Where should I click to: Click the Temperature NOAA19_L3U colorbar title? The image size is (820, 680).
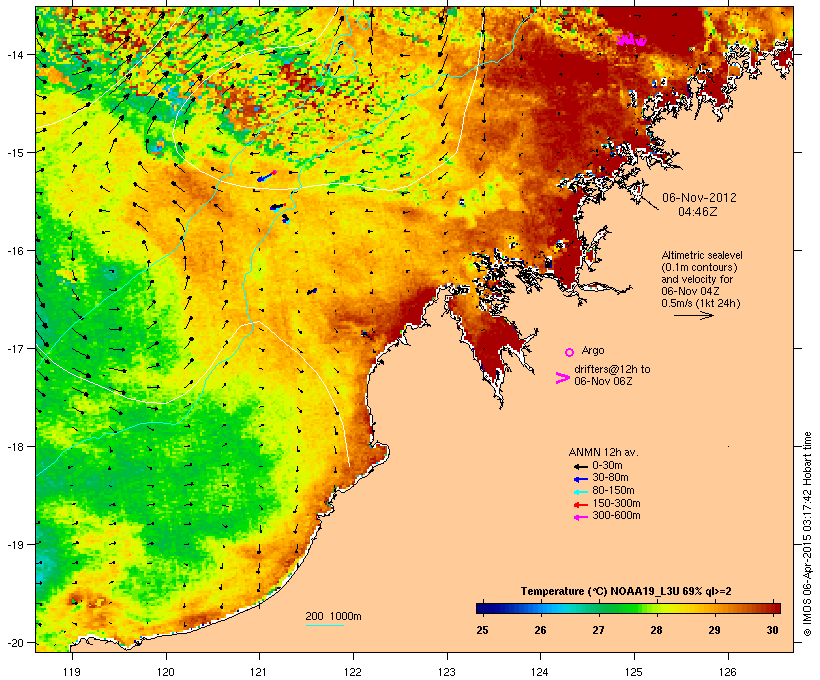[x=626, y=591]
